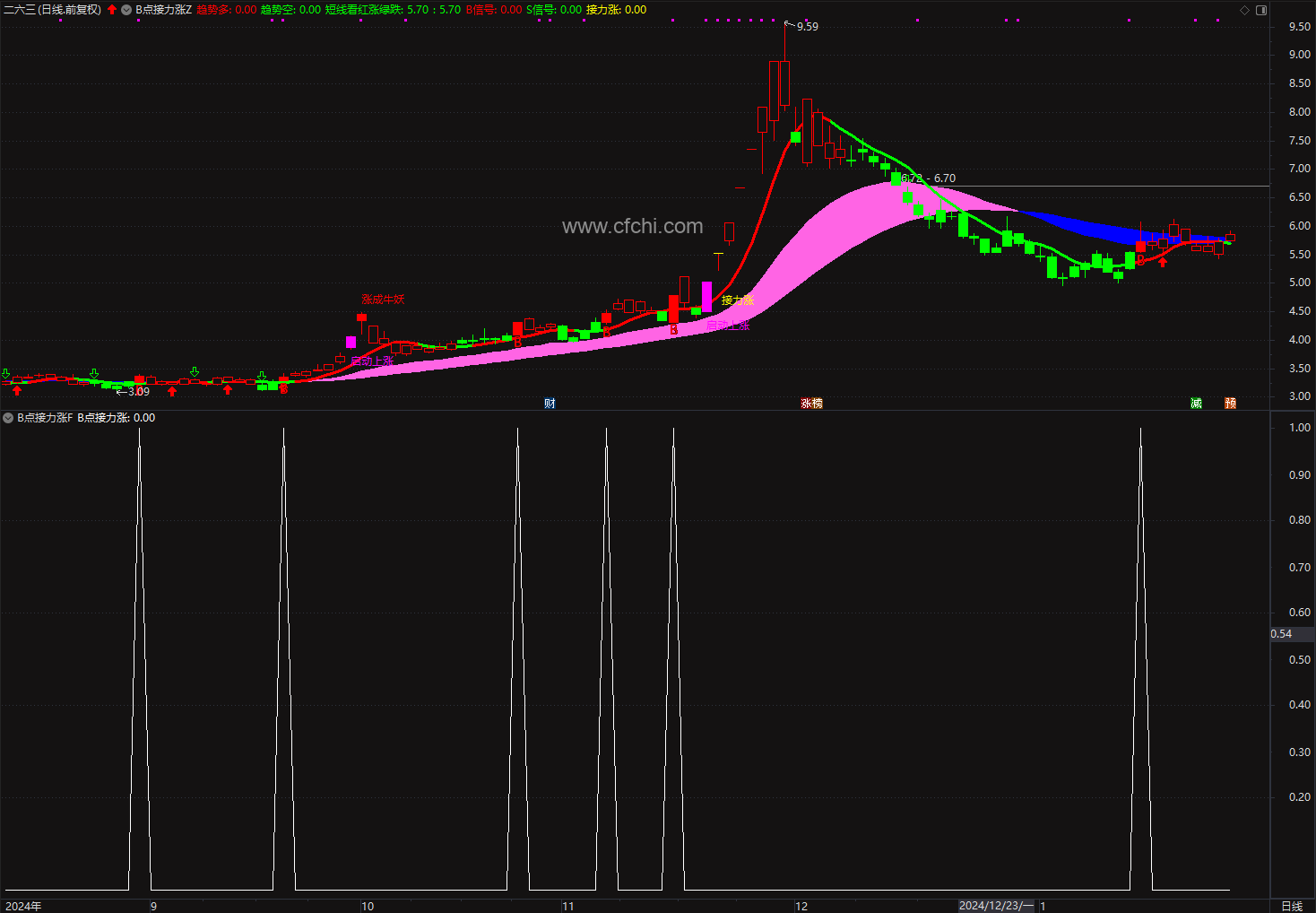Click the 接力涨: 0.00 header readout

[x=616, y=10]
